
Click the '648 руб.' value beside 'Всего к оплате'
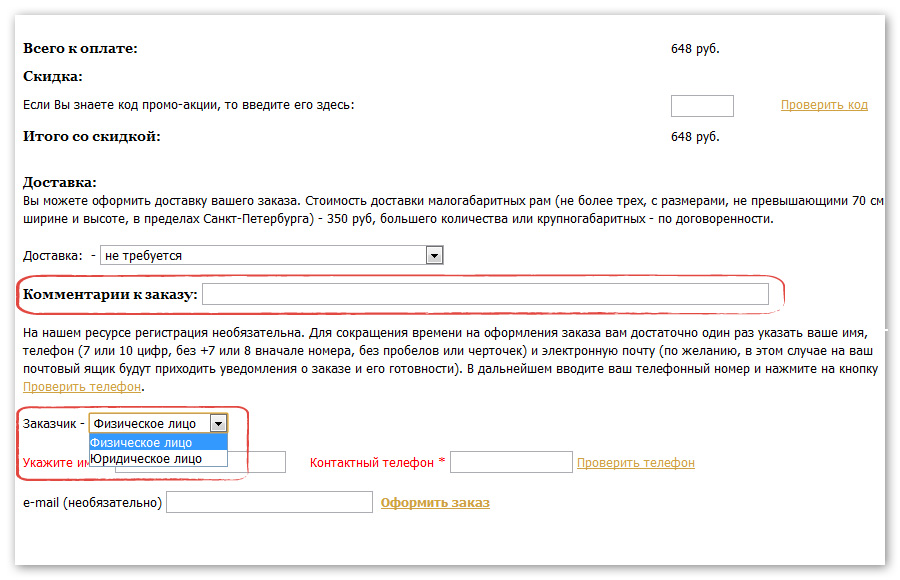695,49
